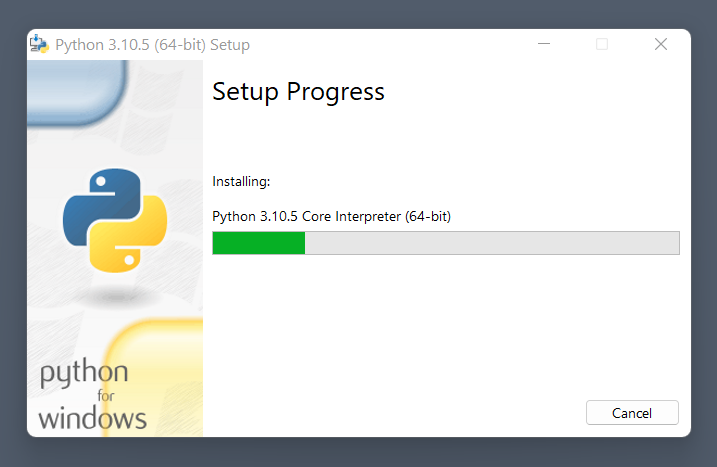Click the "python" wordmark in the sidebar

pyautogui.click(x=84, y=373)
